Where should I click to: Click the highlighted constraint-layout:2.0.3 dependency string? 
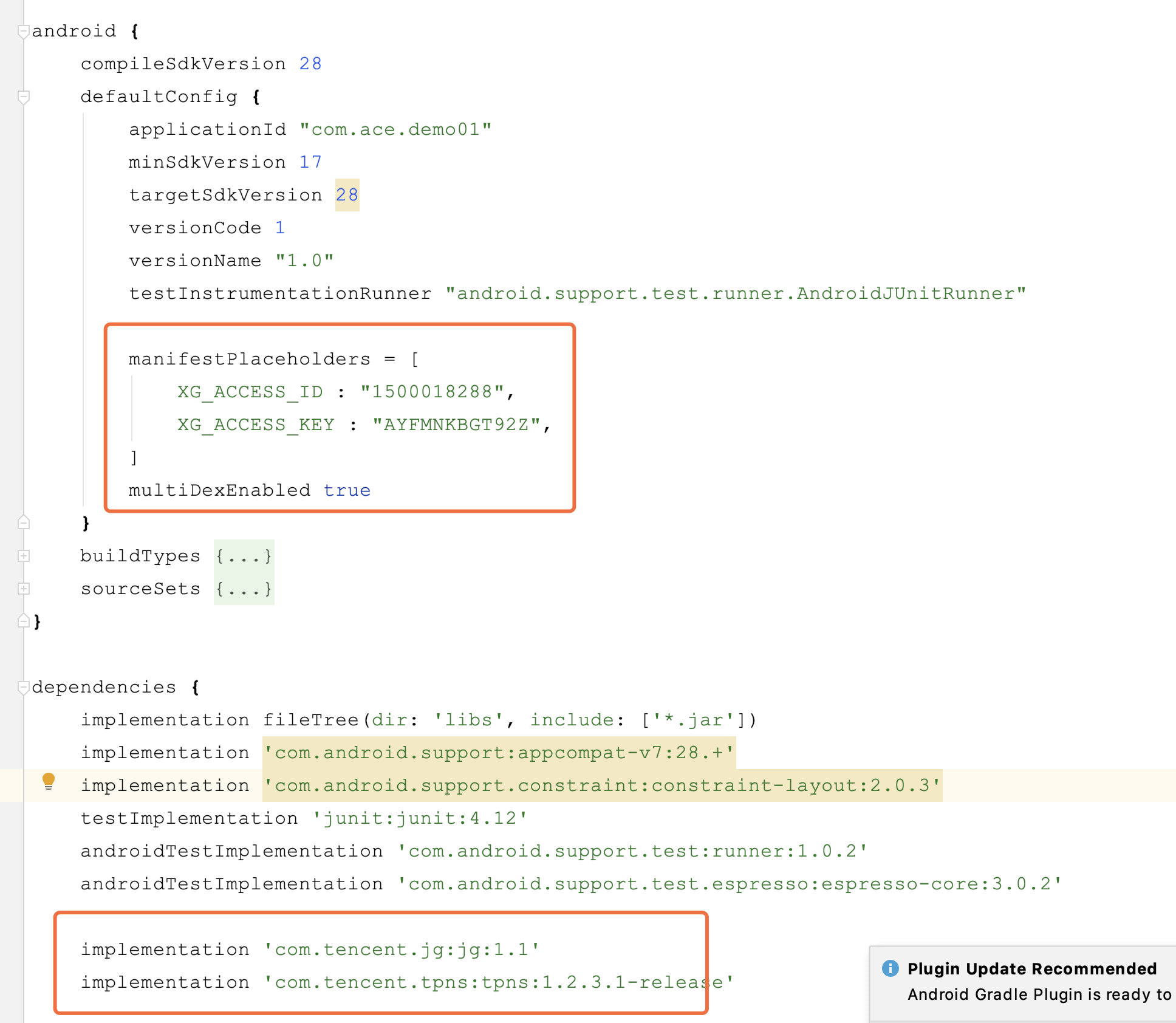pos(602,785)
